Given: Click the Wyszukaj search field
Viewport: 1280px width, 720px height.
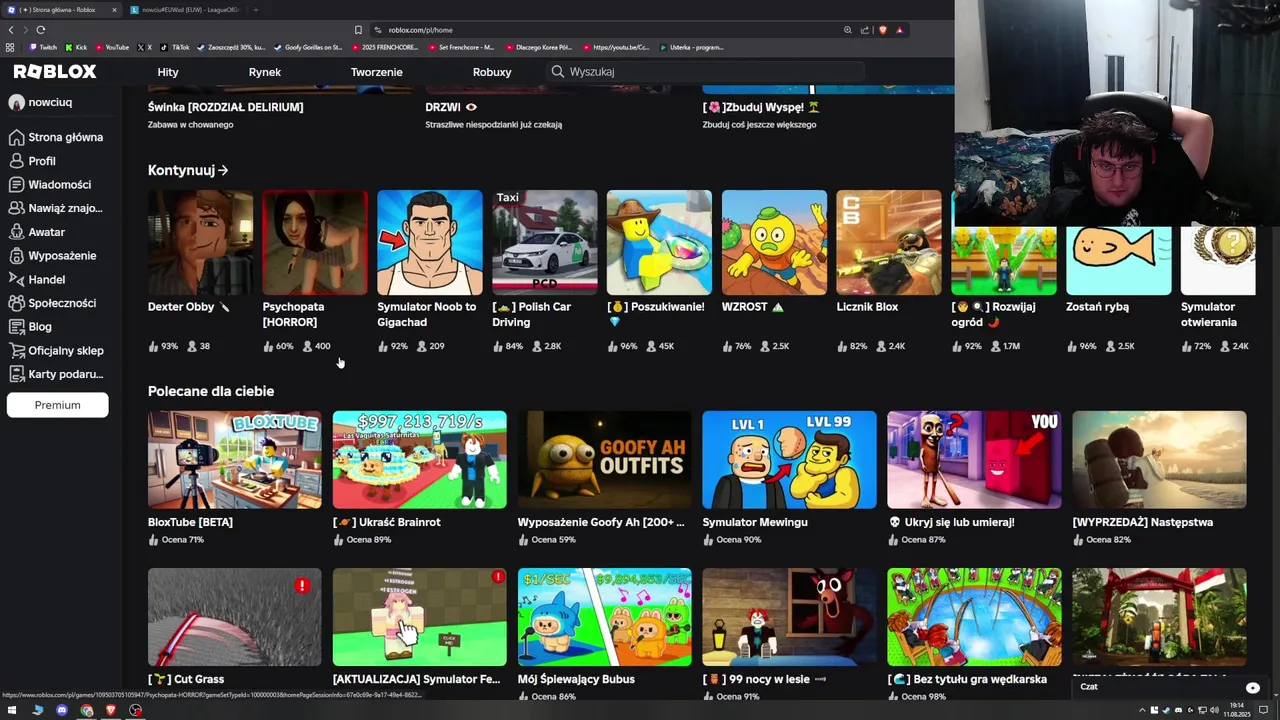Looking at the screenshot, I should tap(706, 72).
